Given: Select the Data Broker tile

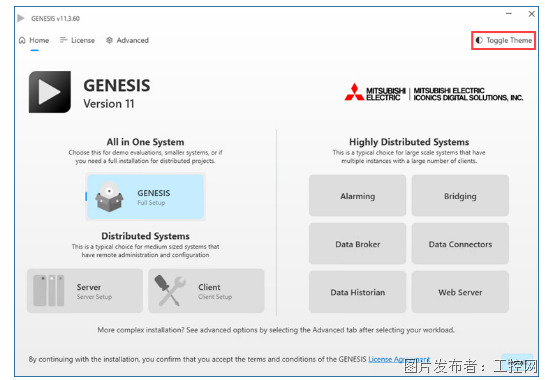Looking at the screenshot, I should tap(357, 244).
